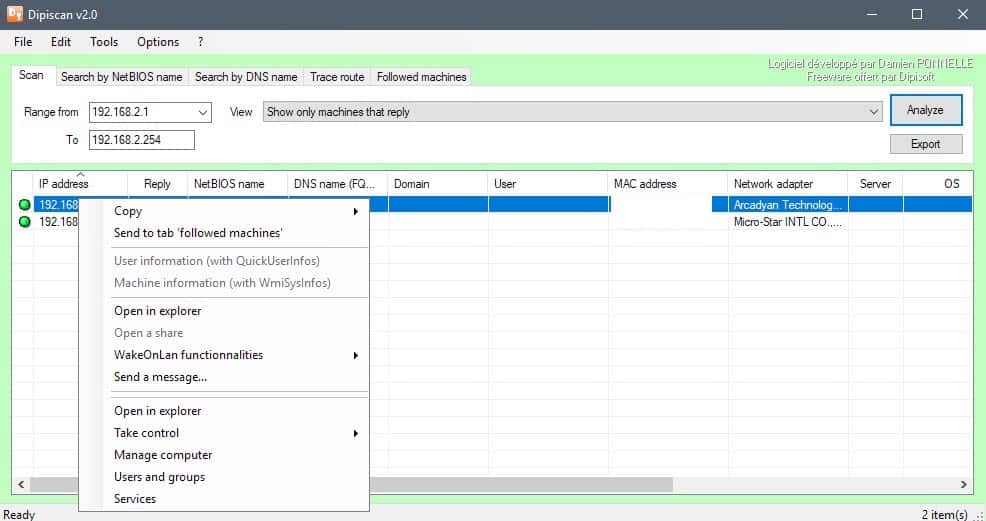Expand the Copy submenu arrow

pyautogui.click(x=355, y=211)
